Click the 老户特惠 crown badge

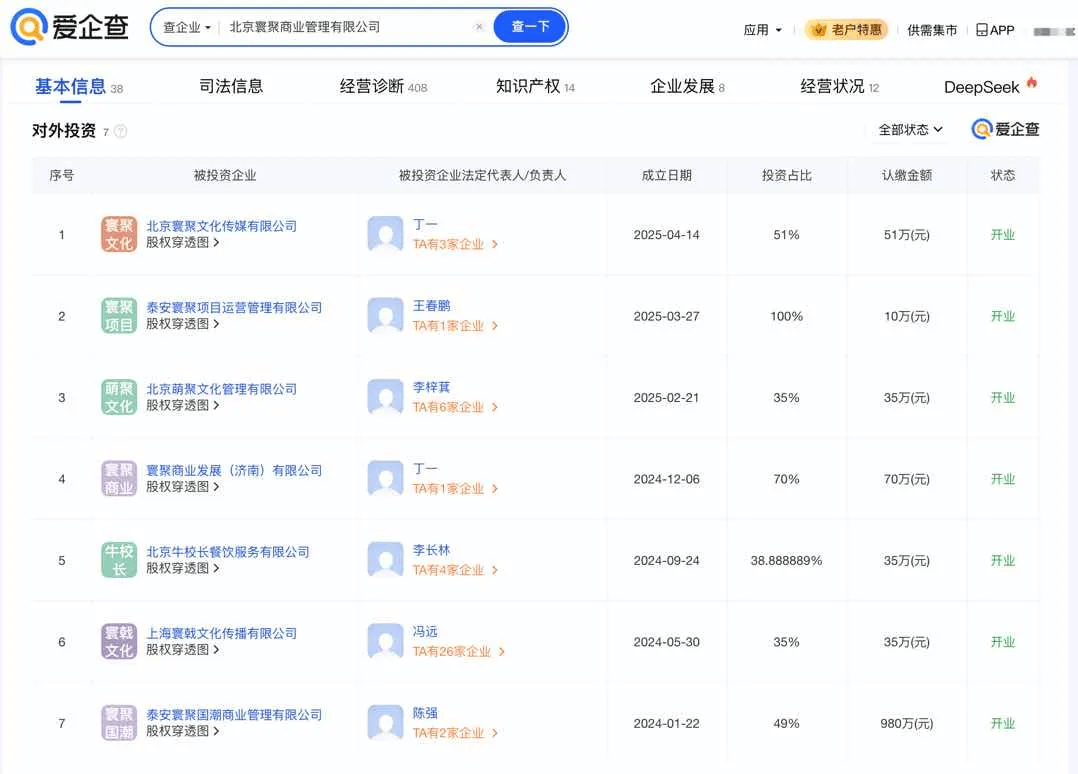(847, 30)
